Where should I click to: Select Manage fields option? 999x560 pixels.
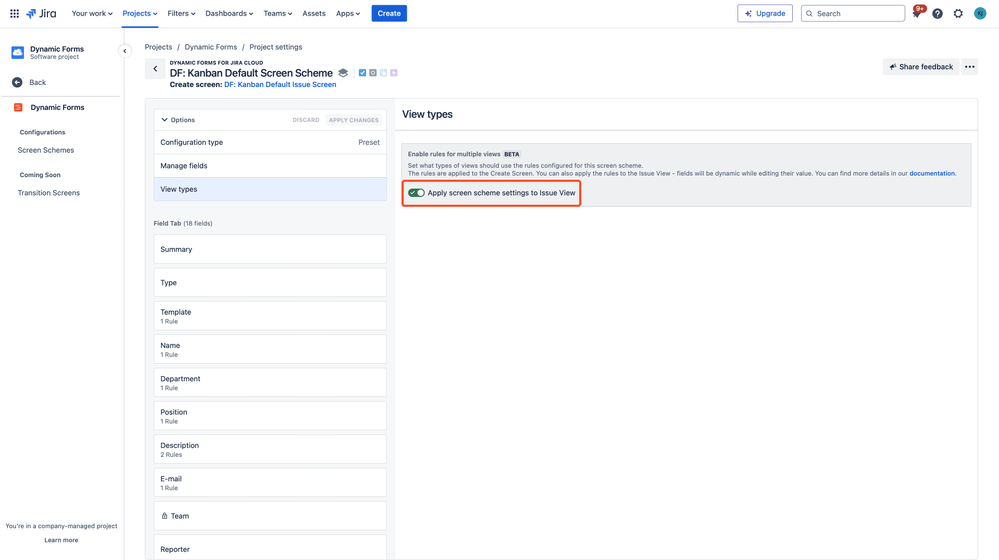point(270,166)
